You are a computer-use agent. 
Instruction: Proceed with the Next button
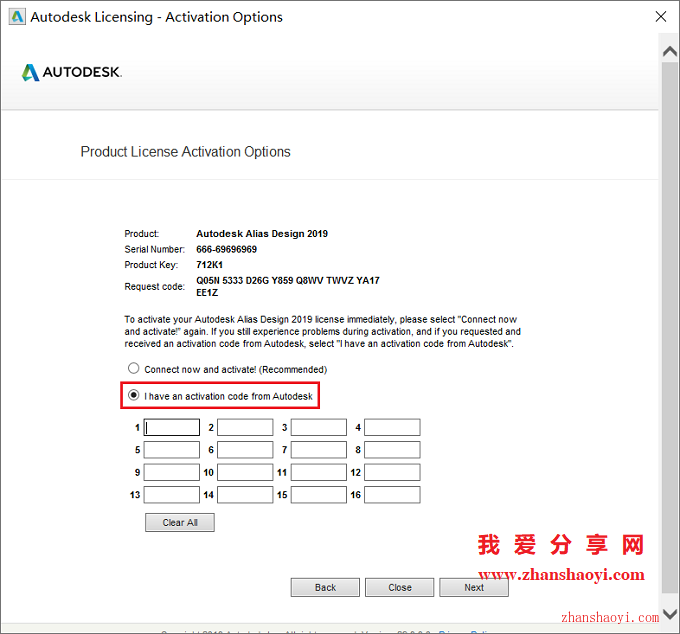click(474, 588)
